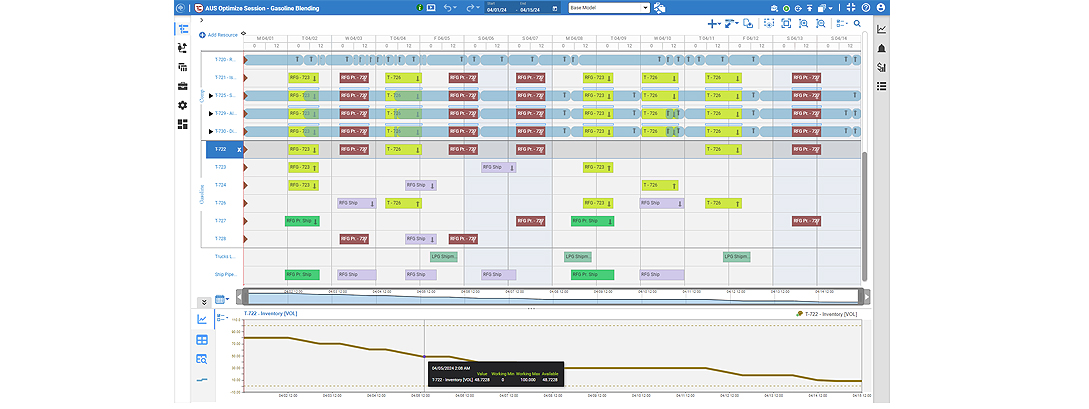Image resolution: width=1089 pixels, height=409 pixels.
Task: Collapse bottom panel with double chevron
Action: click(203, 302)
